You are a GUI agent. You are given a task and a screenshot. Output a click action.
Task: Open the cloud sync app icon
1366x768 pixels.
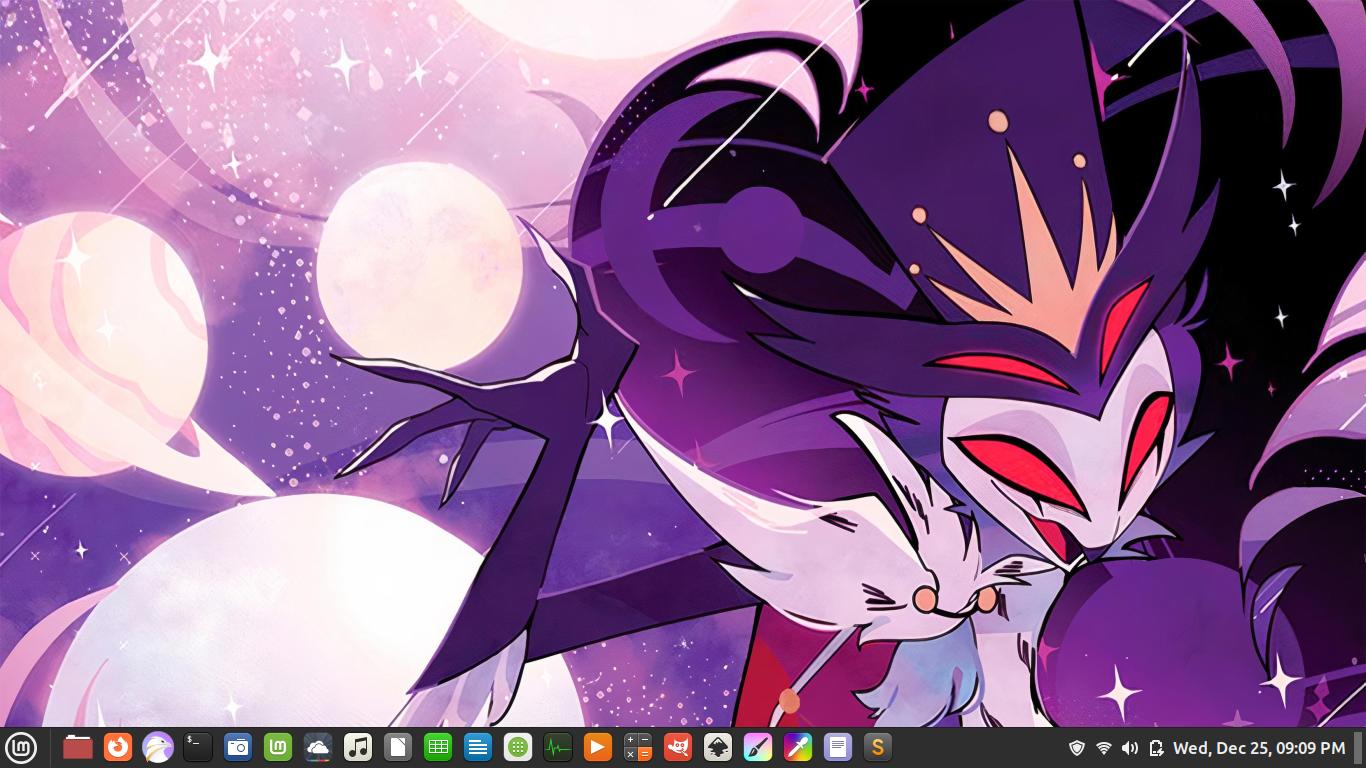click(x=318, y=747)
